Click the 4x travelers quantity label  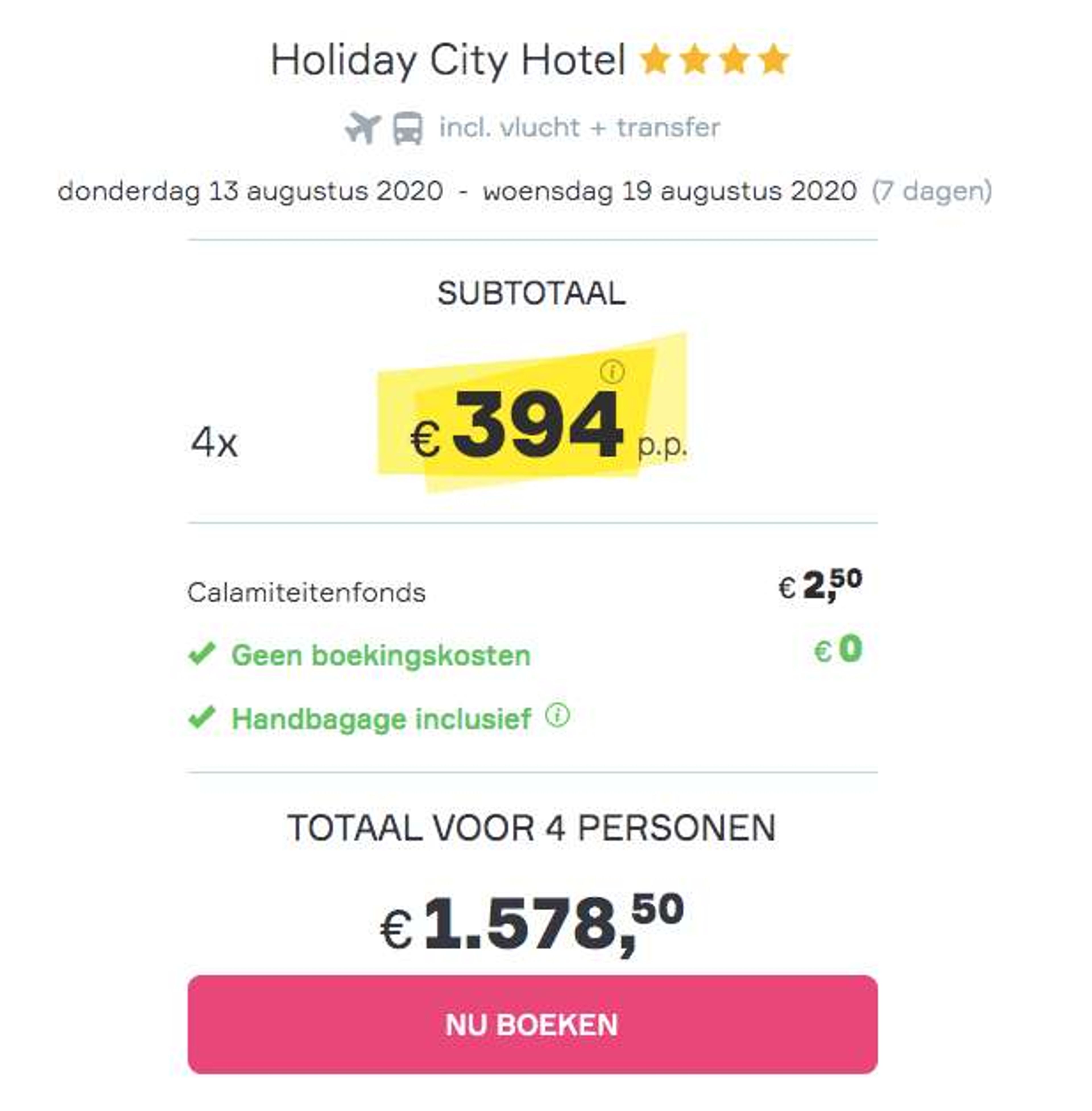coord(214,443)
